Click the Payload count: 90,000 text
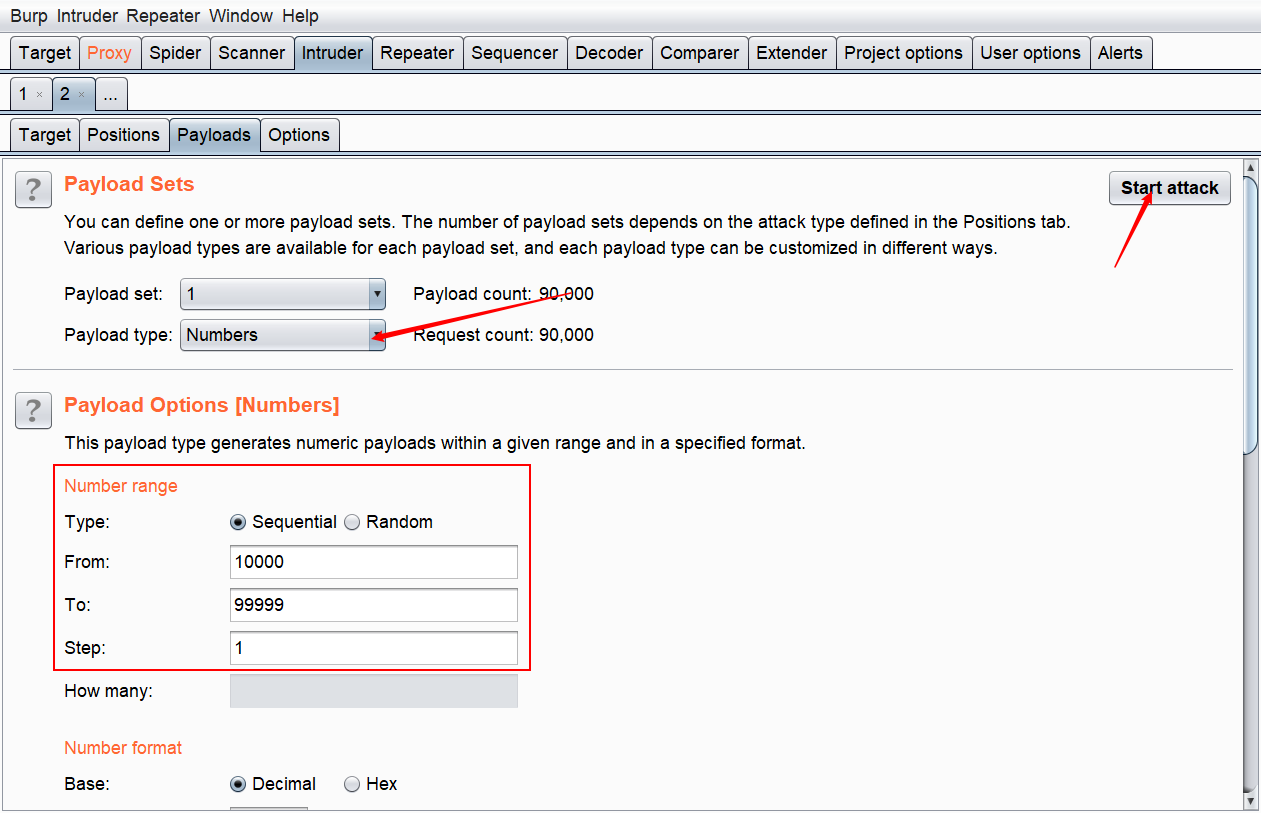 coord(503,294)
